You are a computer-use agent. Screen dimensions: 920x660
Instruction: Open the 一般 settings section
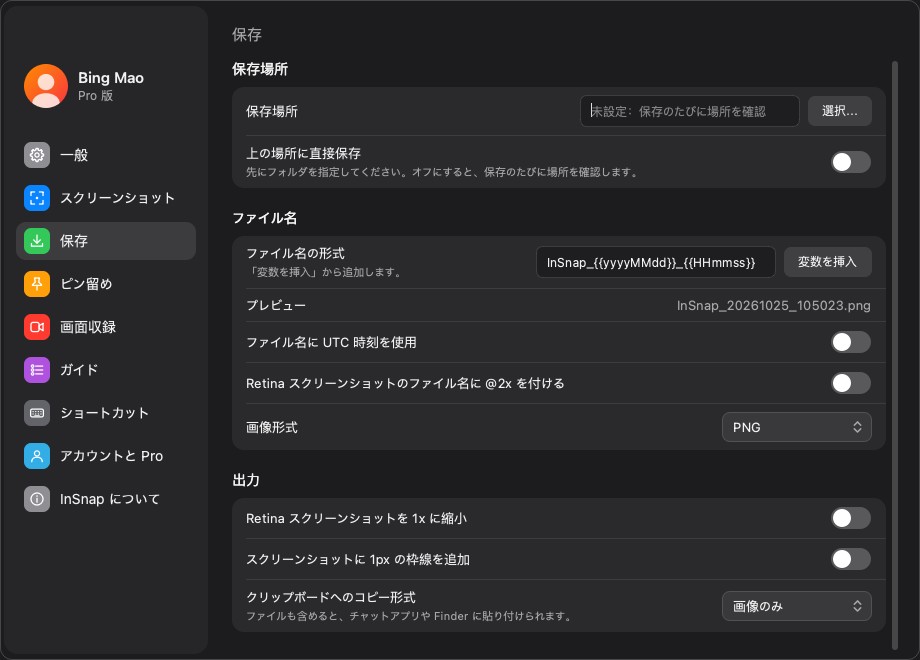[106, 155]
